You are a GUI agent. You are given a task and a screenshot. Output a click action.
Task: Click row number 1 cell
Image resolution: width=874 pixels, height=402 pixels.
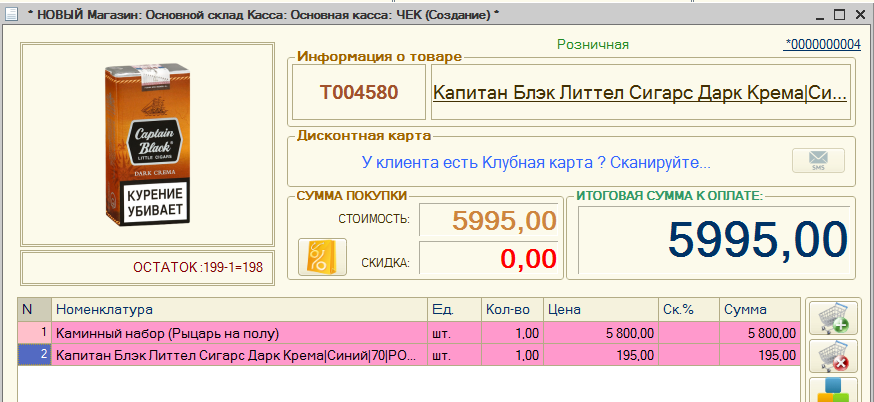coord(35,333)
